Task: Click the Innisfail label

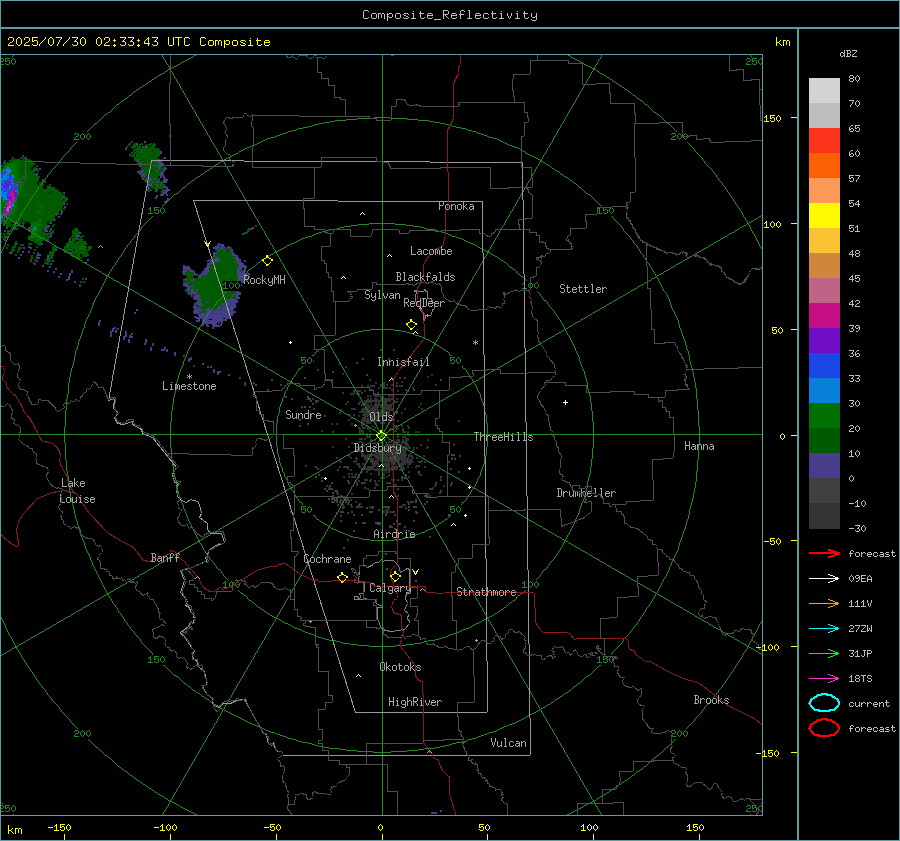Action: click(x=403, y=362)
